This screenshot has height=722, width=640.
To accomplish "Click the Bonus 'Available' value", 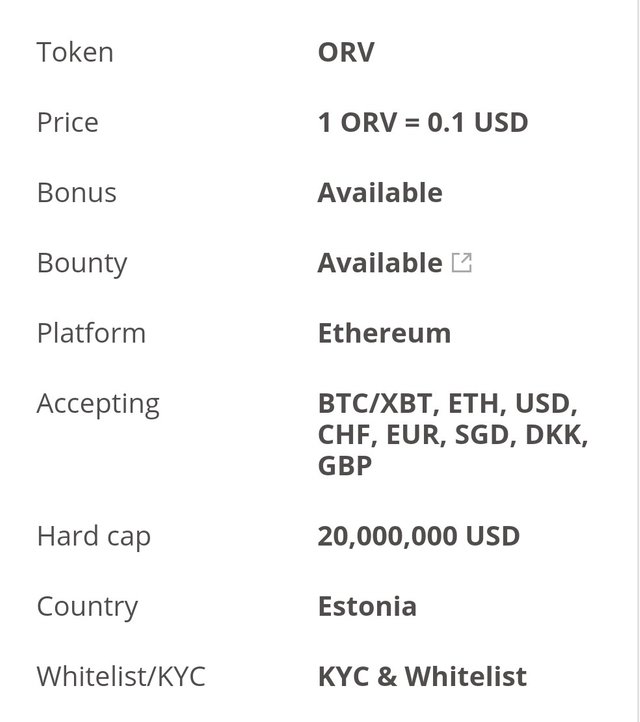I will tap(379, 192).
